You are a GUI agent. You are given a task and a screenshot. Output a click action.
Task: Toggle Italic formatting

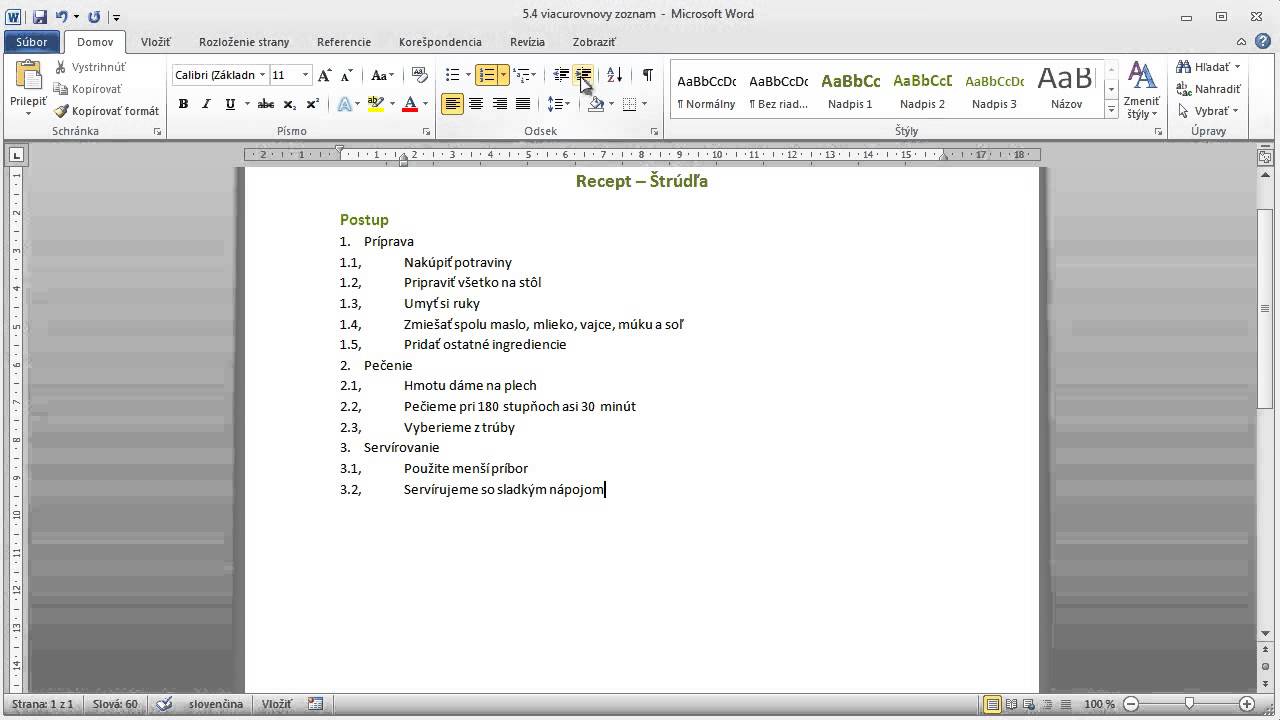pos(206,104)
